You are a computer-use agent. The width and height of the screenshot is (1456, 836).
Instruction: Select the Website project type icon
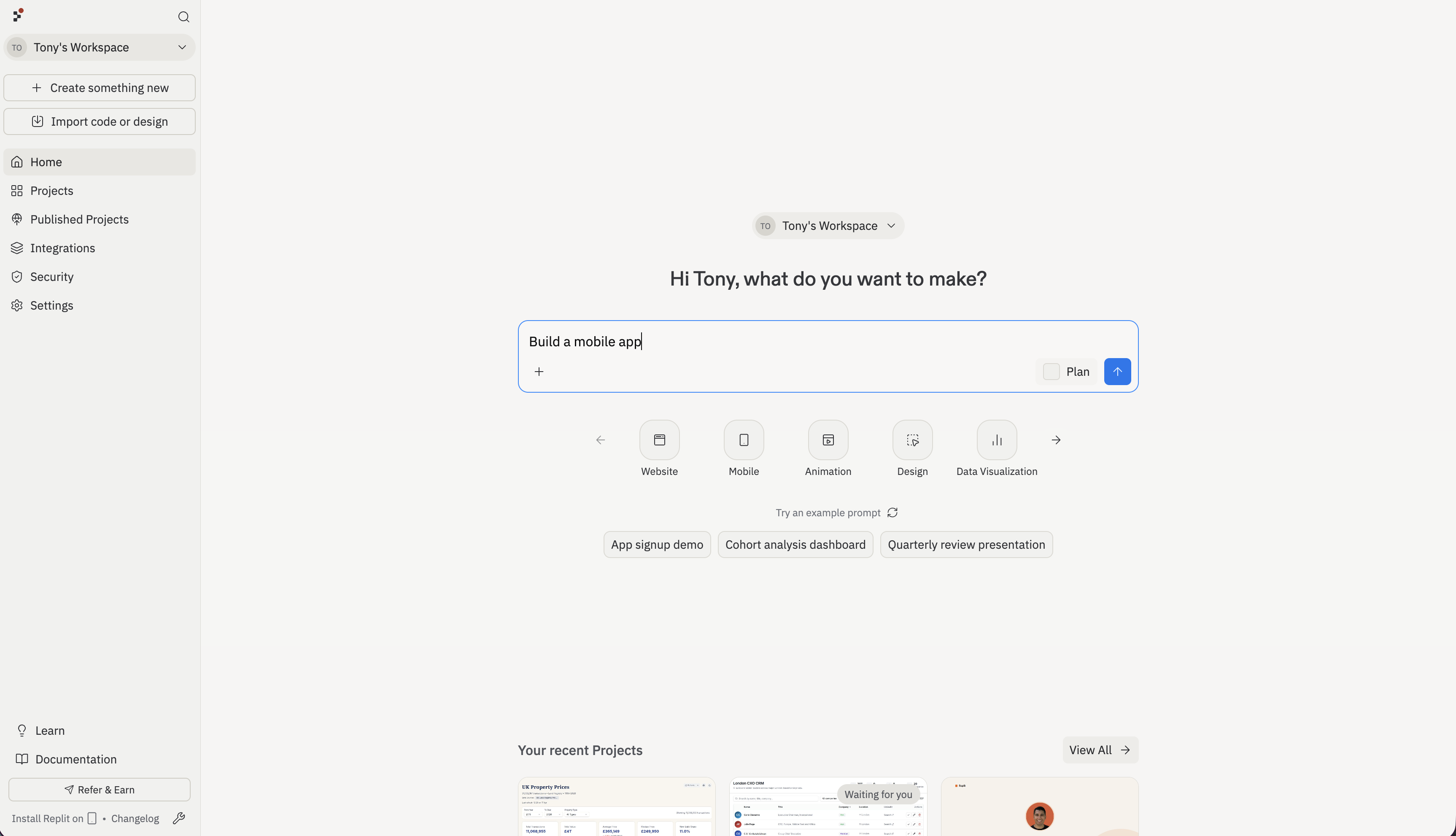coord(658,440)
